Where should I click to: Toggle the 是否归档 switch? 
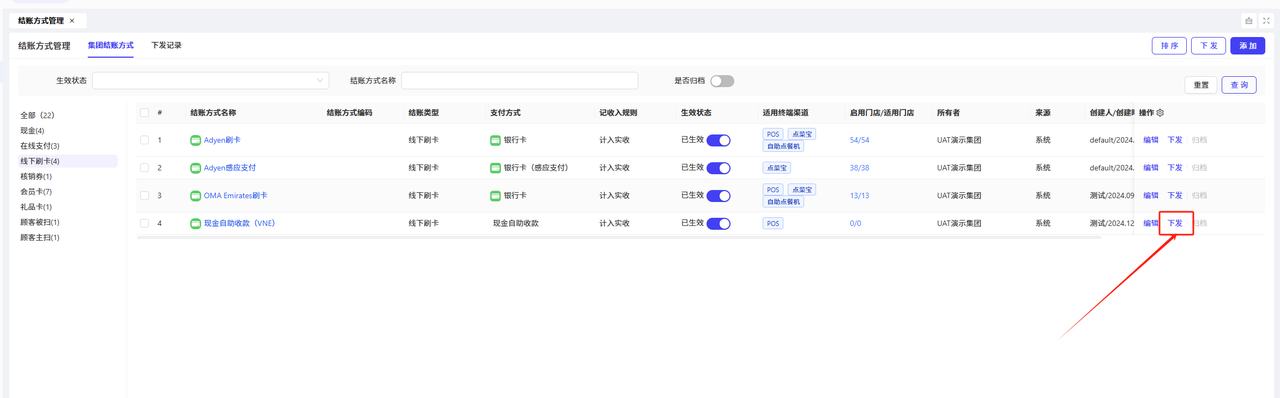coord(722,81)
